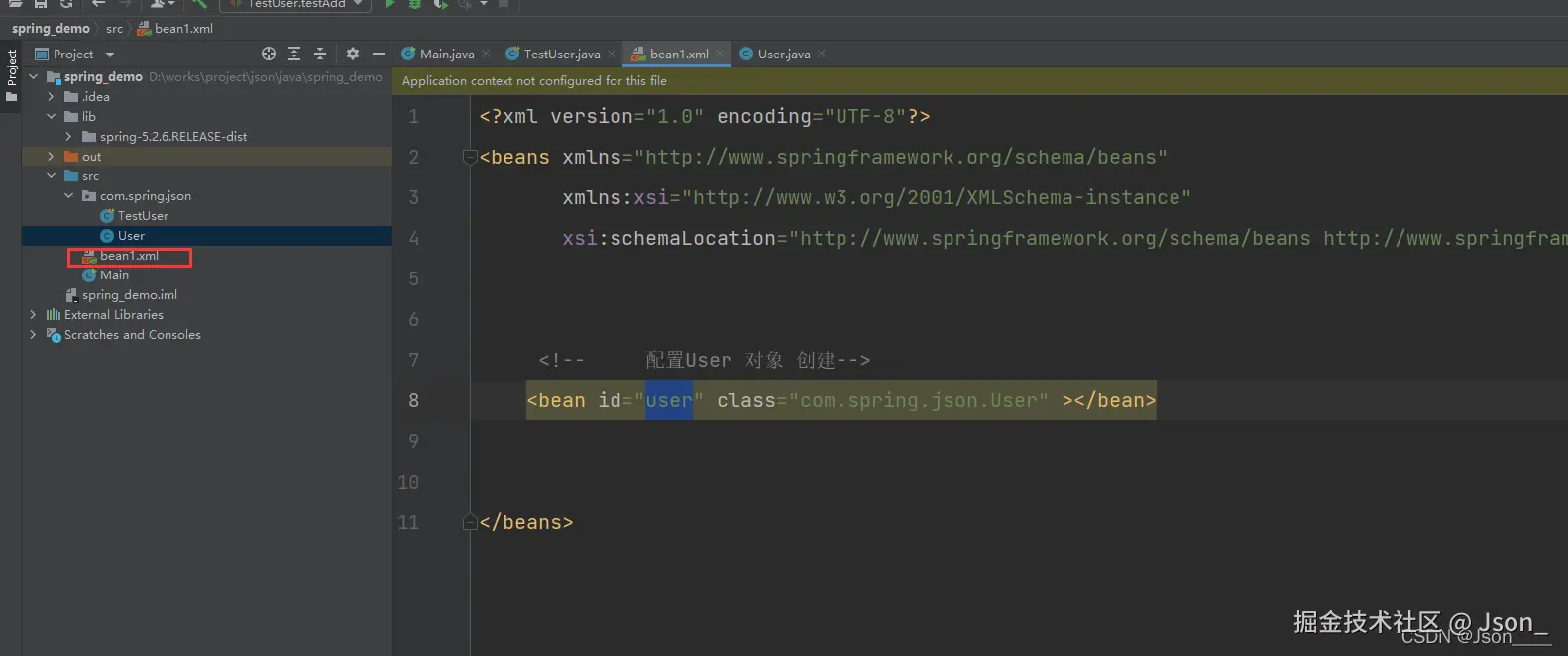Hide the Project tool window

point(379,54)
